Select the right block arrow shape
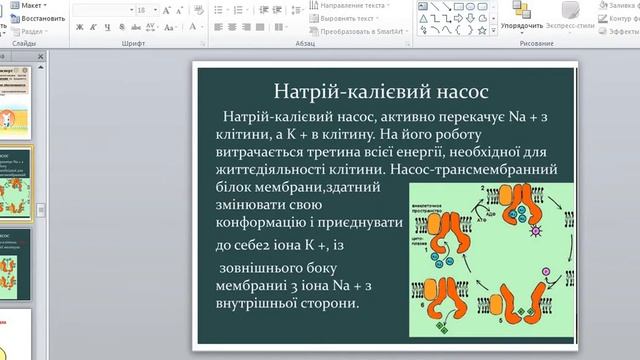Screen dimensions: 640x360 point(459,18)
